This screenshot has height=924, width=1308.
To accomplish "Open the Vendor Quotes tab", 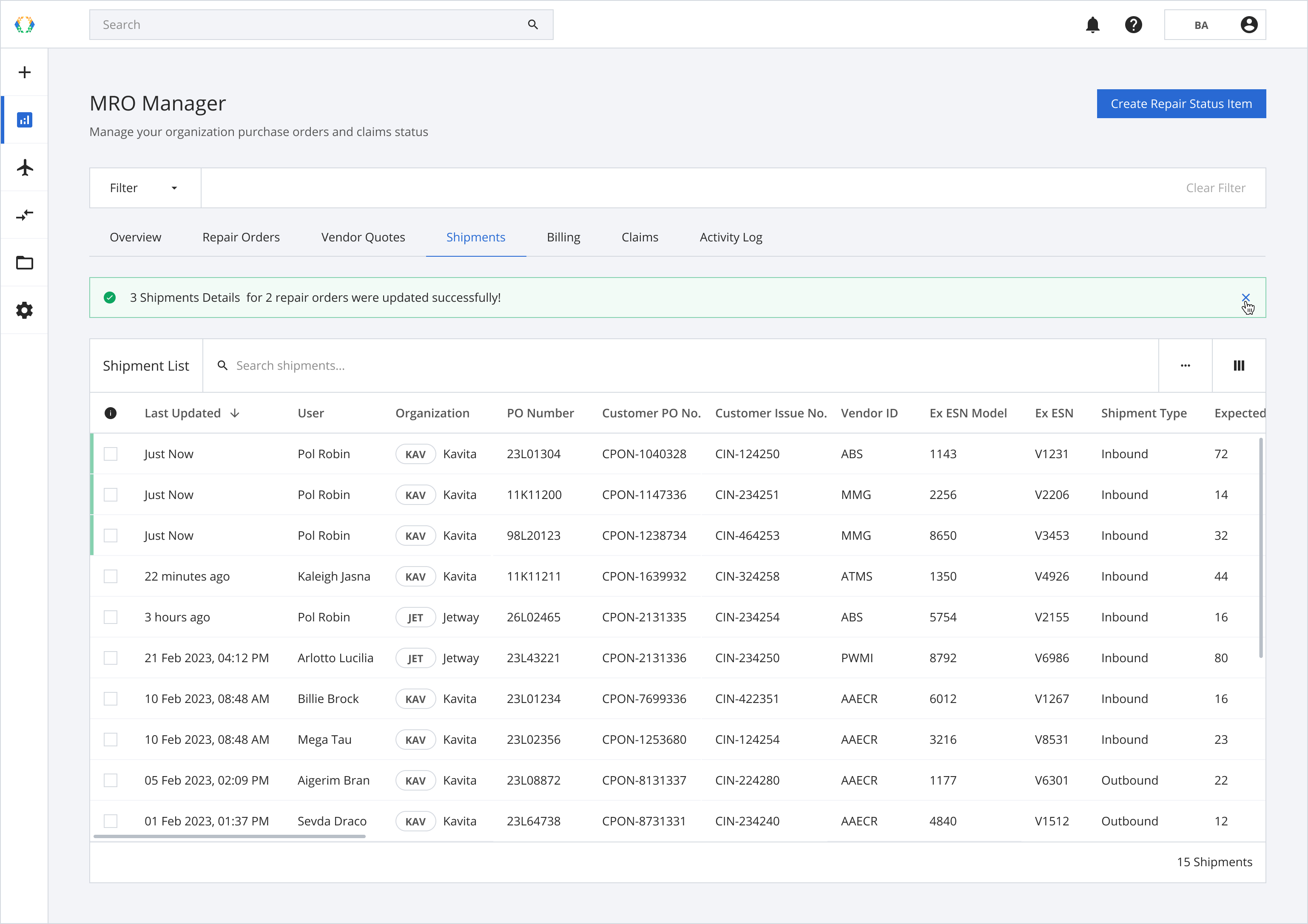I will click(x=363, y=238).
